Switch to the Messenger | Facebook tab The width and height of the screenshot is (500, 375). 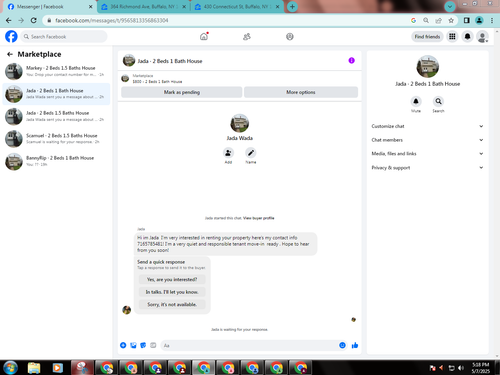(50, 7)
